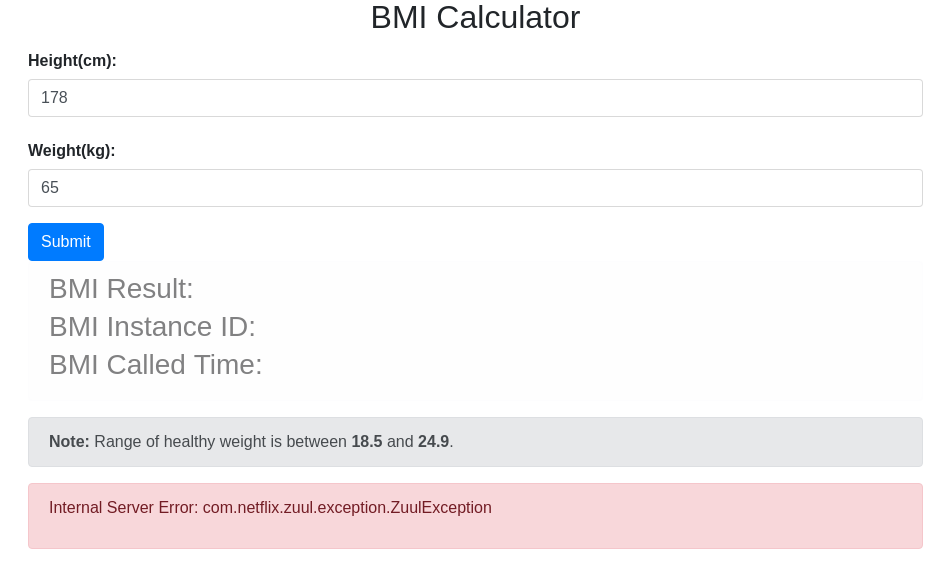Click the bold 24.9 value
Viewport: 945px width, 565px height.
[433, 442]
